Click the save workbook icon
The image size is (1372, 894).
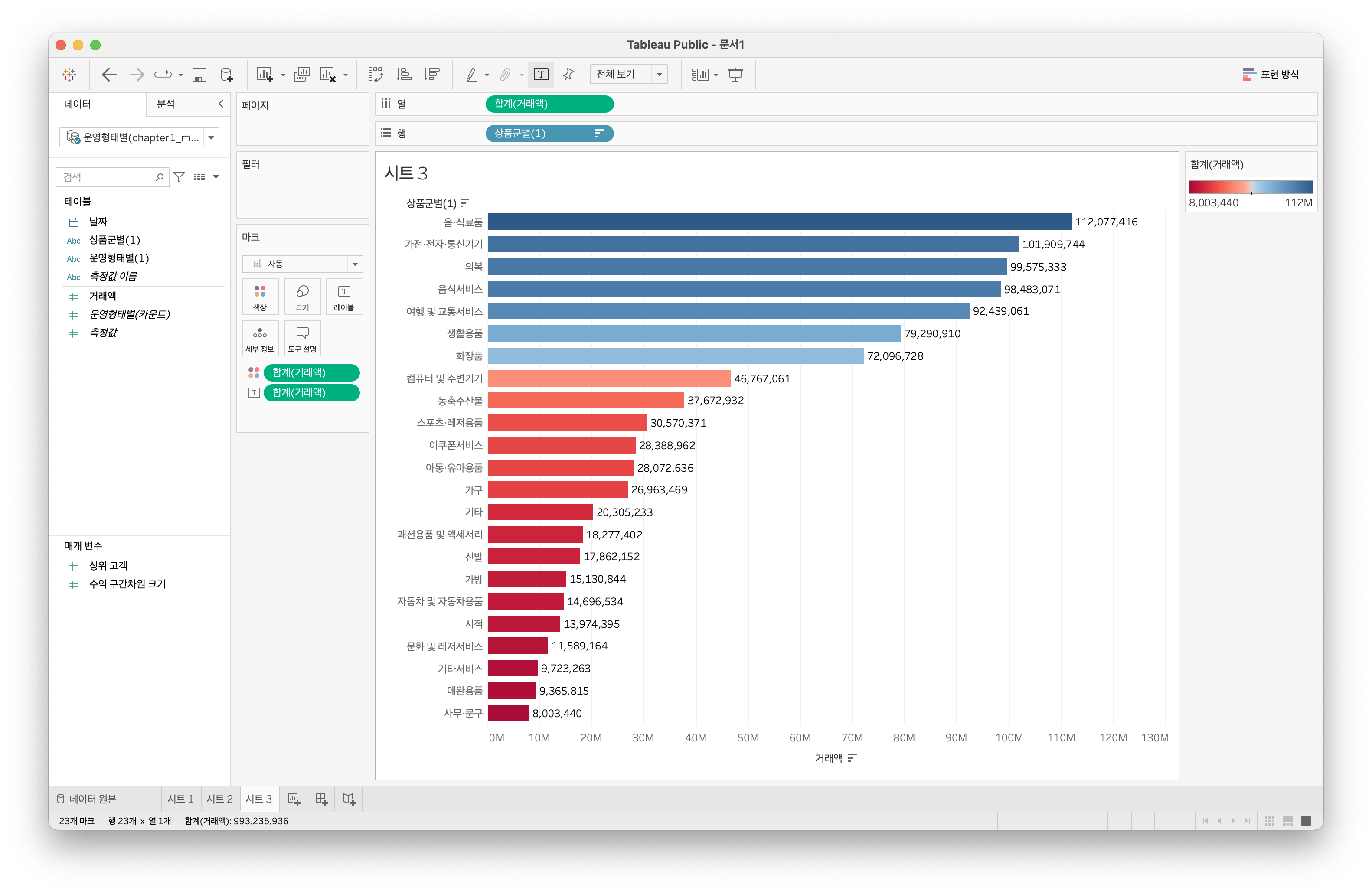tap(199, 75)
